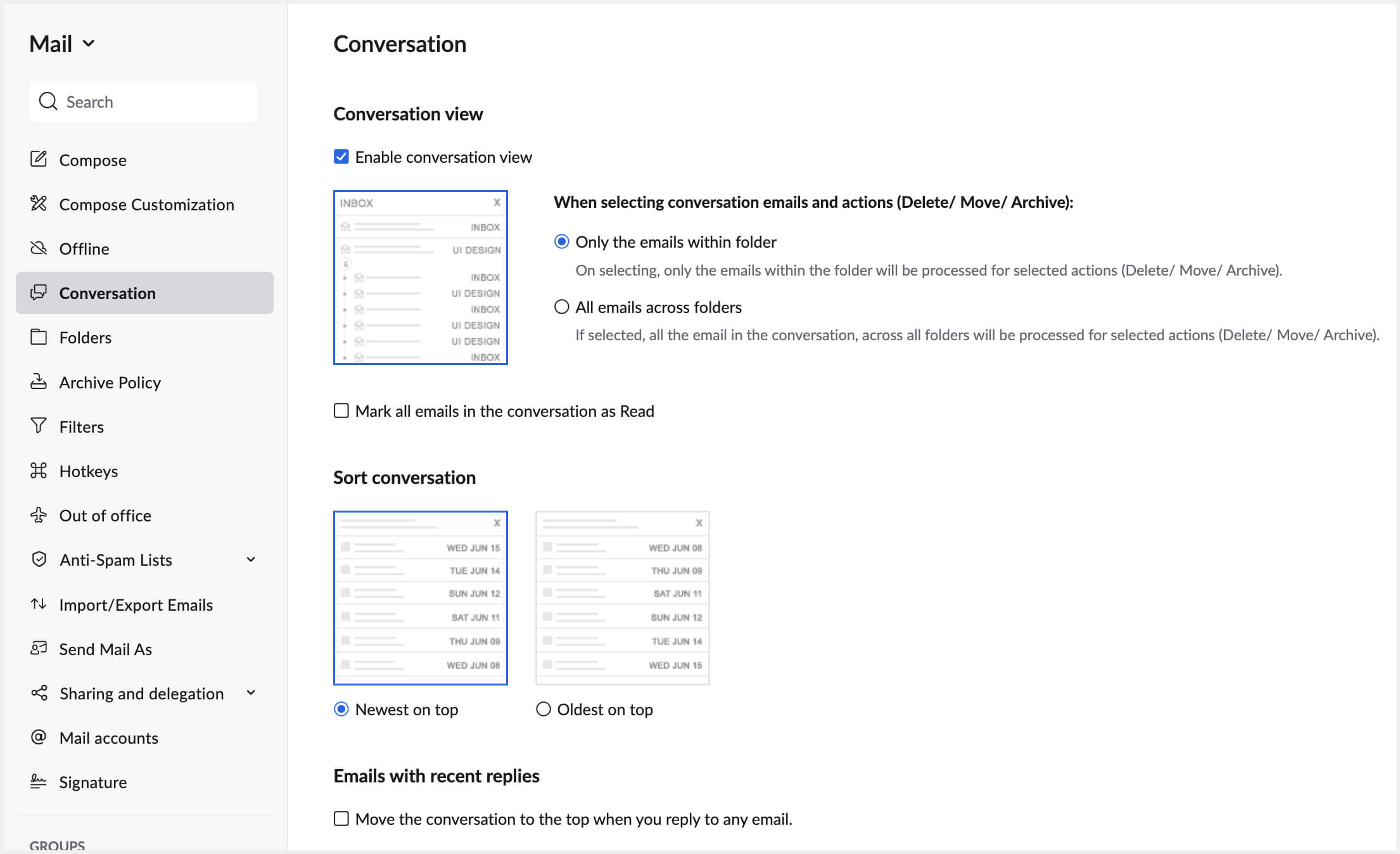Select the Offline settings icon
This screenshot has height=854, width=1400.
pos(38,247)
